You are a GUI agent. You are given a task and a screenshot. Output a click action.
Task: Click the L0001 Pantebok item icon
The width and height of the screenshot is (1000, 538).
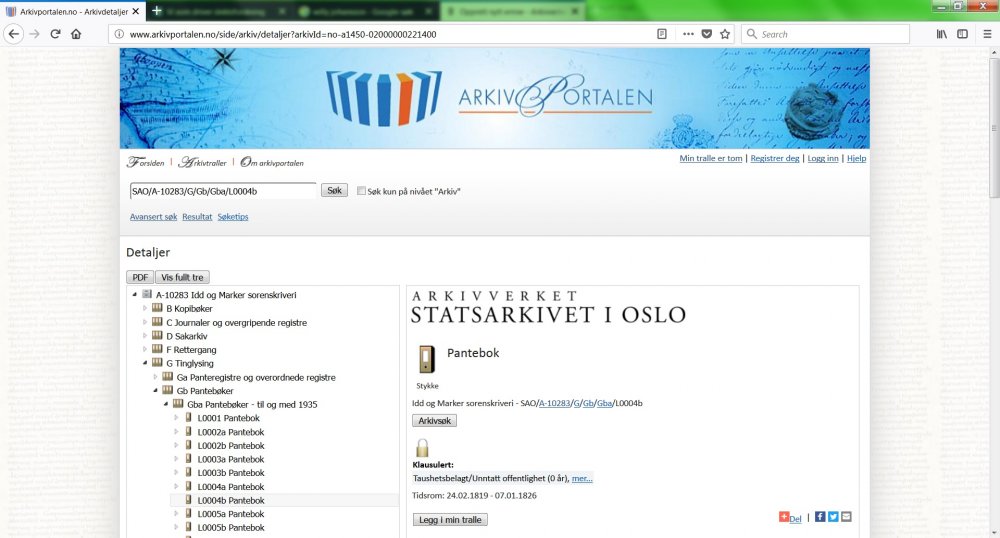point(189,418)
